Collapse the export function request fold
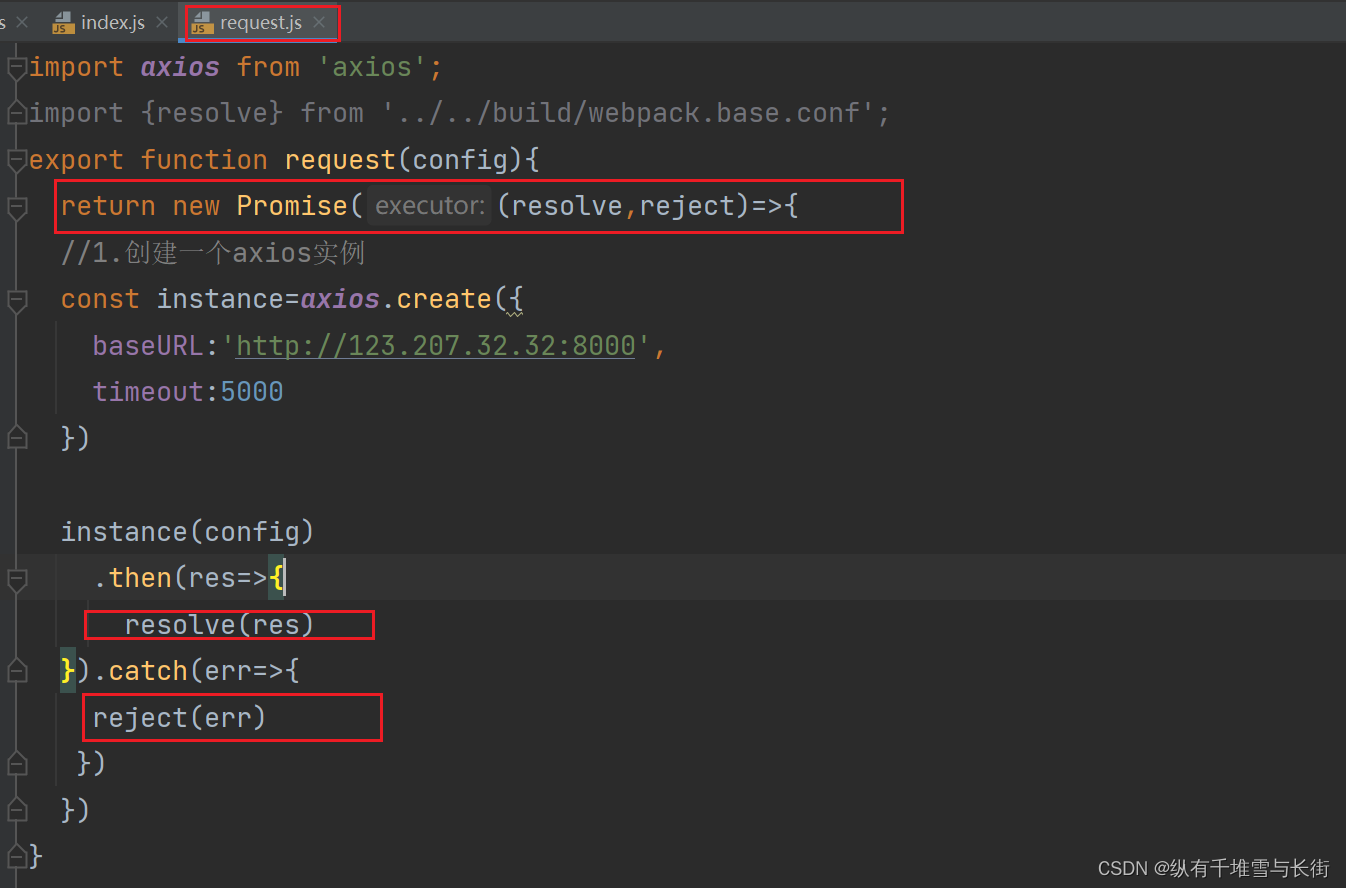This screenshot has width=1346, height=888. [15, 161]
